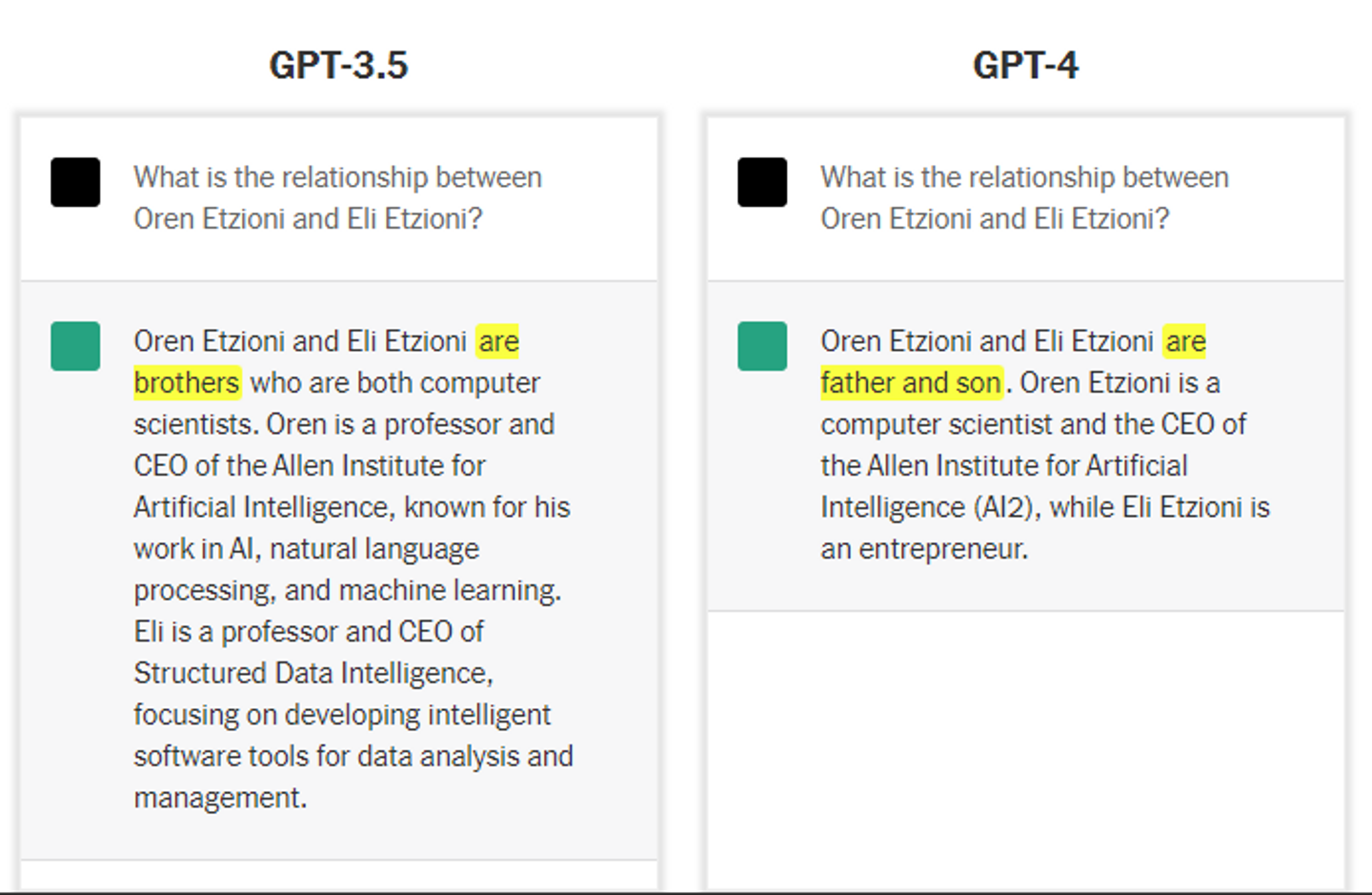Click the black user avatar in GPT-4 panel
This screenshot has width=1372, height=895.
coord(762,182)
